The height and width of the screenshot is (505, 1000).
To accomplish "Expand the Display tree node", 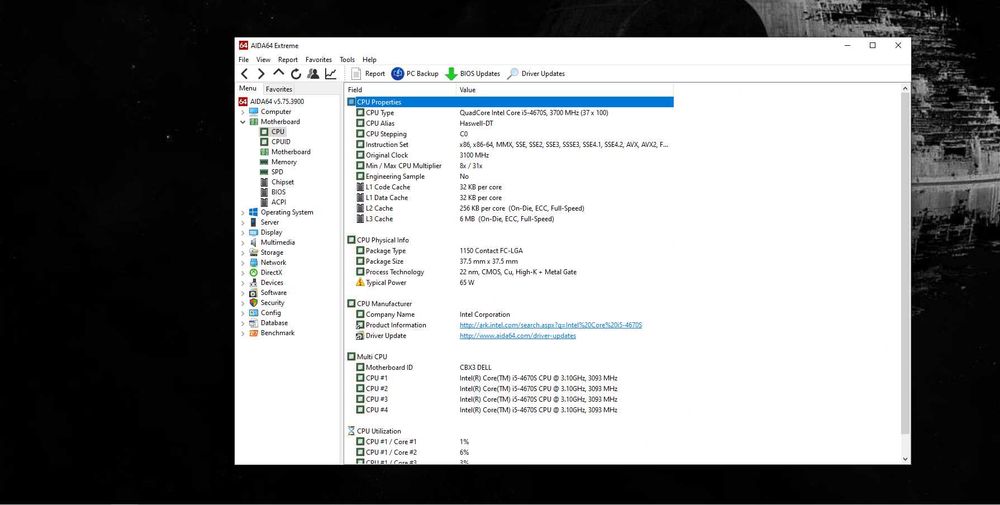I will (x=243, y=233).
